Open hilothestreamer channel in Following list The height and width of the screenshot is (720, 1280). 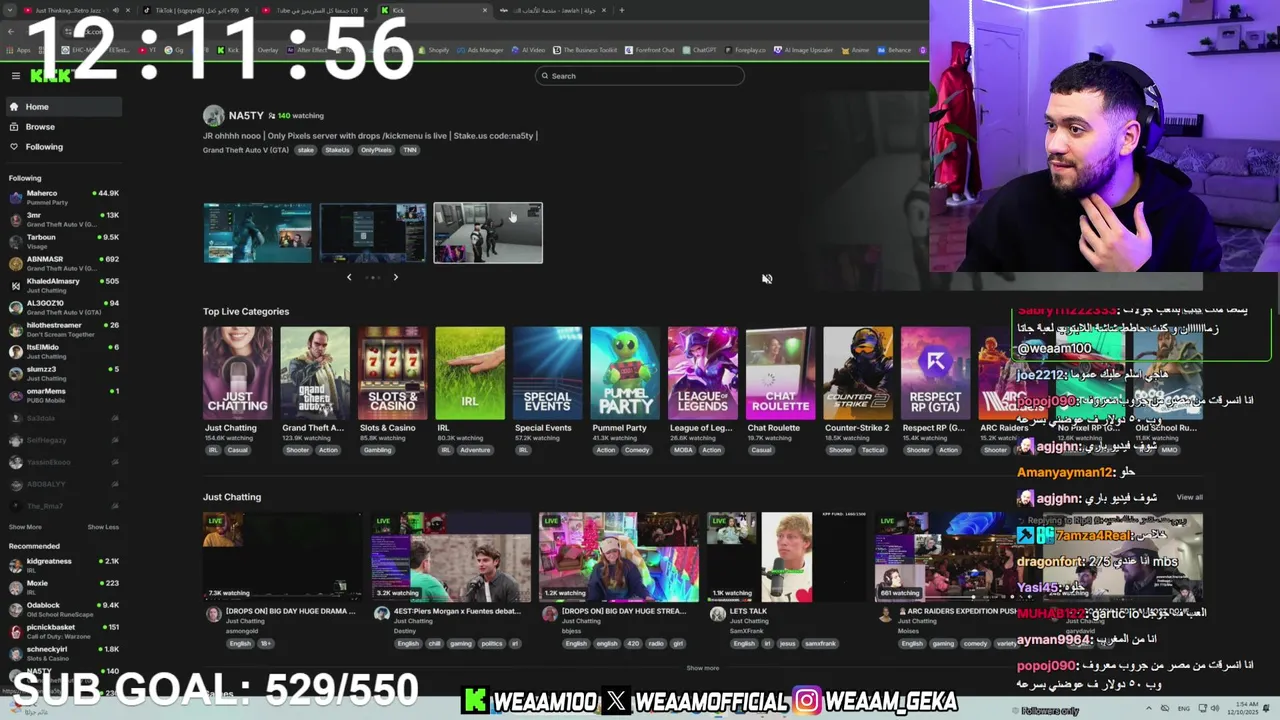coord(62,329)
